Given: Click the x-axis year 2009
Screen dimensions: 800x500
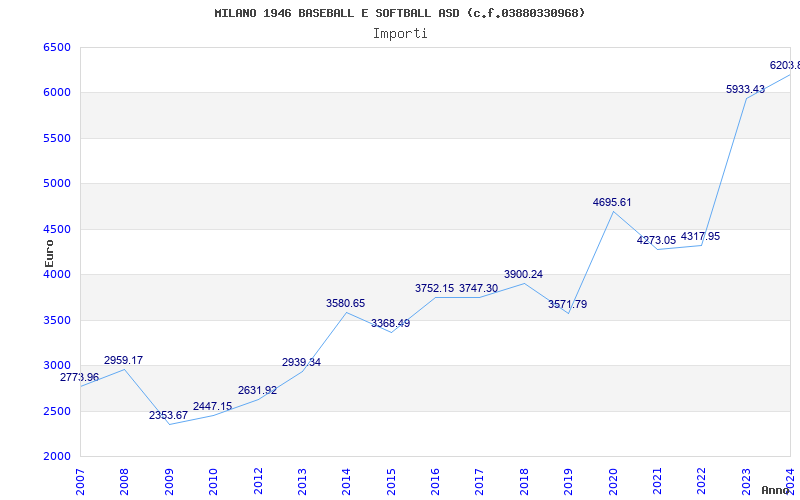Looking at the screenshot, I should [169, 481].
